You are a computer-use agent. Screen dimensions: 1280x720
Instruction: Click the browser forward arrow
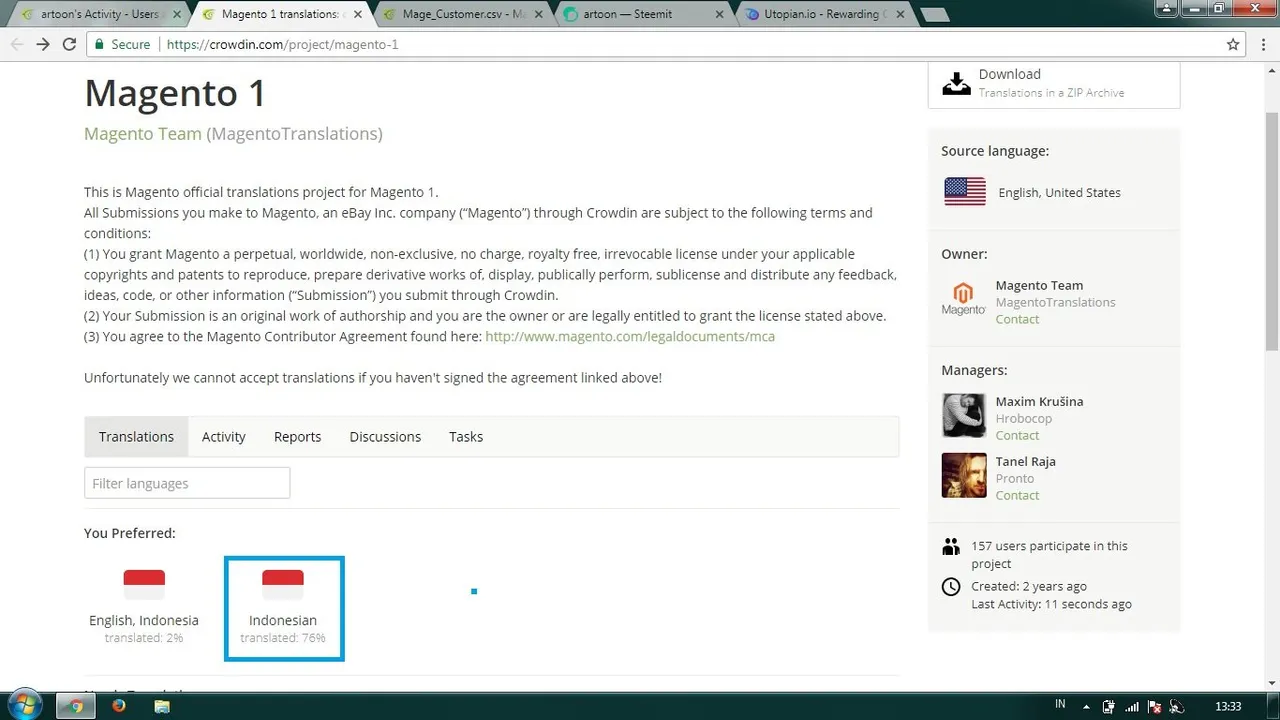(43, 44)
